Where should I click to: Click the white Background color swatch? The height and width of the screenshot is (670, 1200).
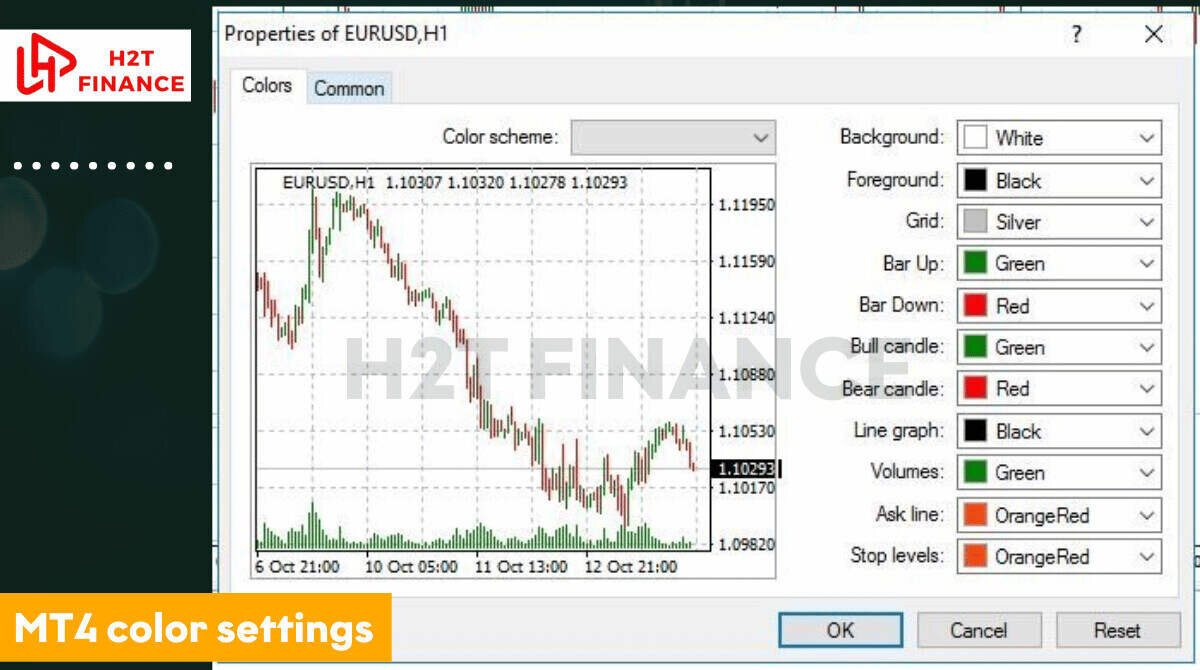pos(975,138)
